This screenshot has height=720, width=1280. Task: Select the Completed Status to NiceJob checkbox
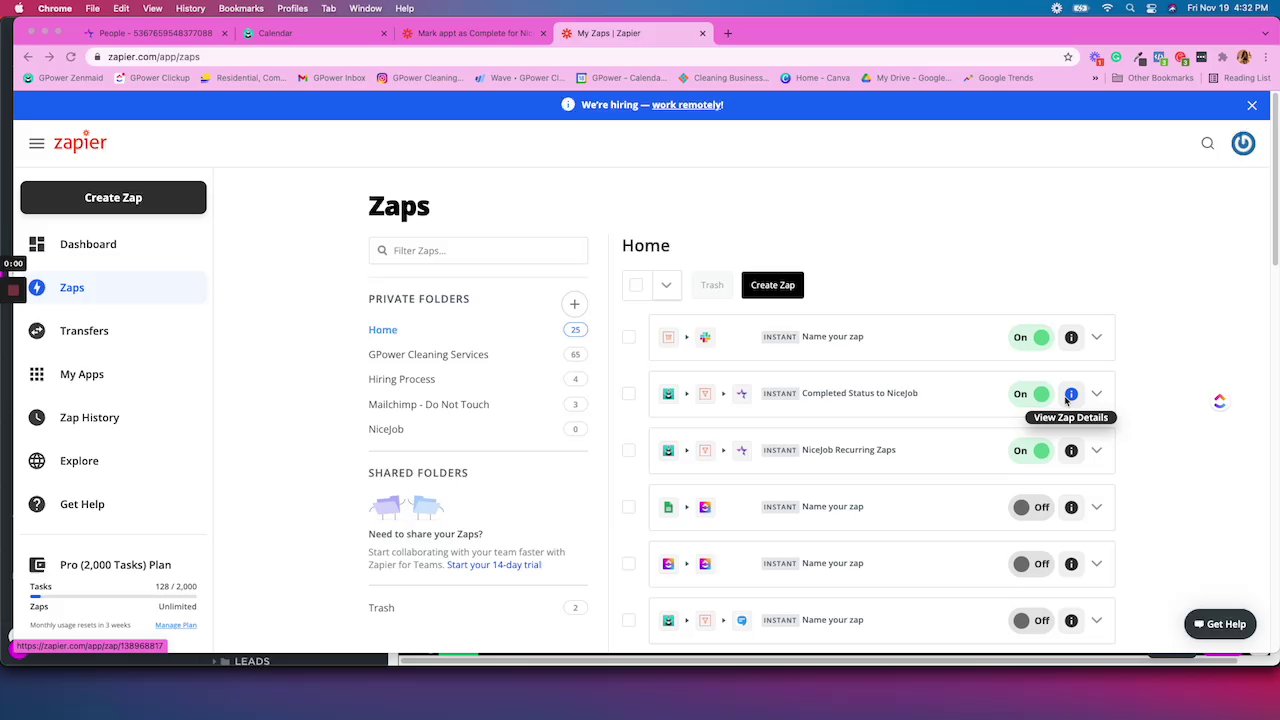(x=629, y=394)
